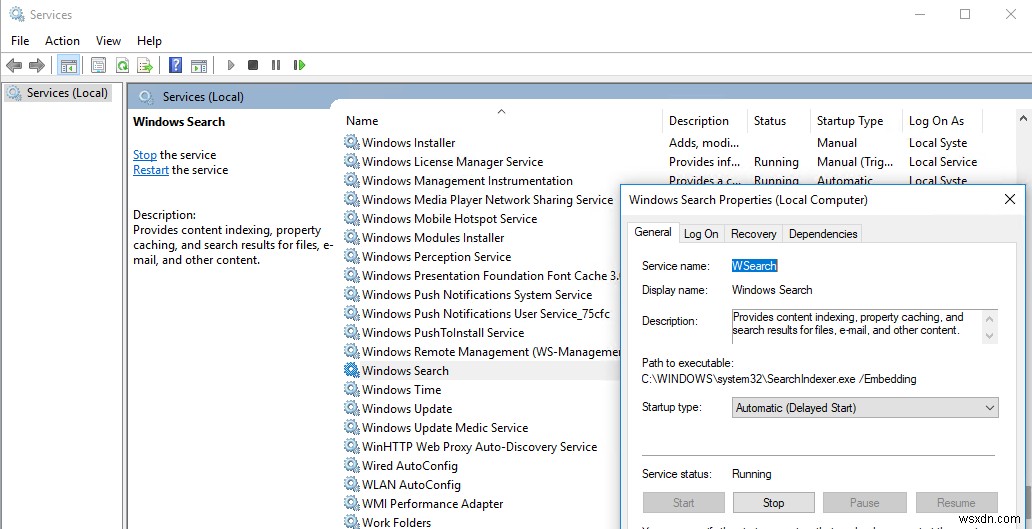The width and height of the screenshot is (1032, 529).
Task: Toggle the Show/Hide Action Pane toolbar icon
Action: pyautogui.click(x=199, y=65)
